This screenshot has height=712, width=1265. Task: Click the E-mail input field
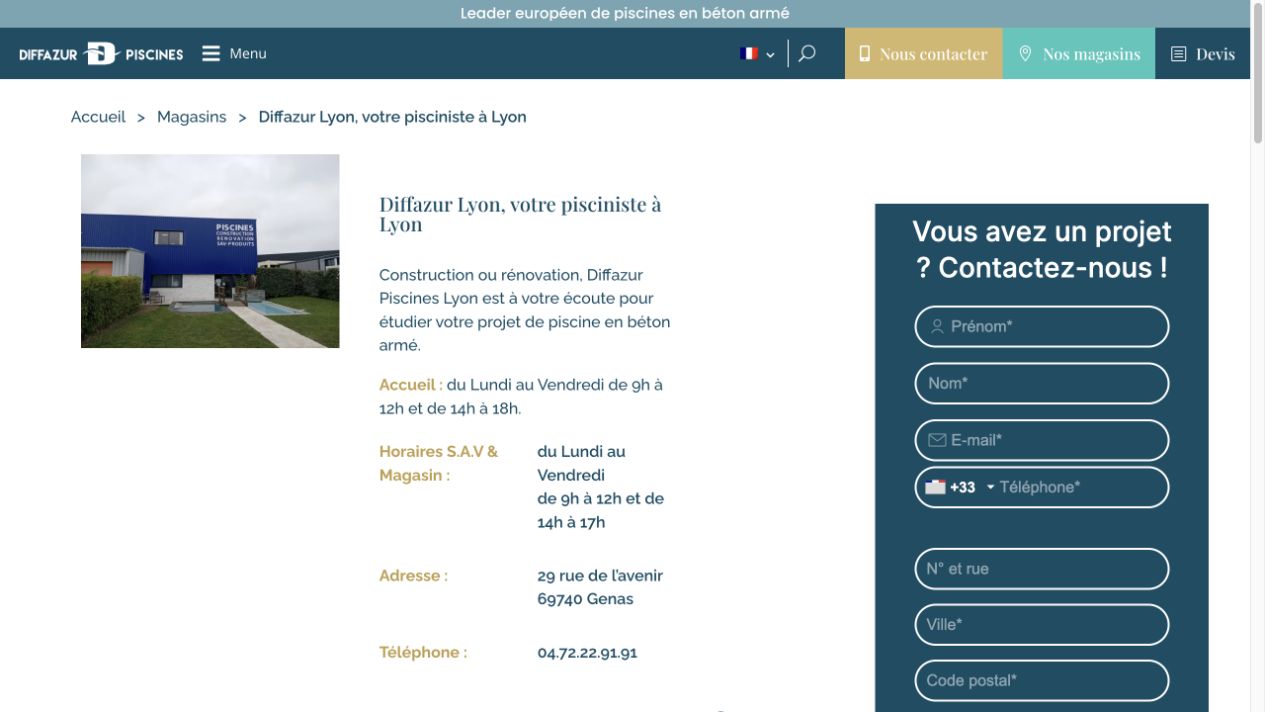pos(1041,440)
